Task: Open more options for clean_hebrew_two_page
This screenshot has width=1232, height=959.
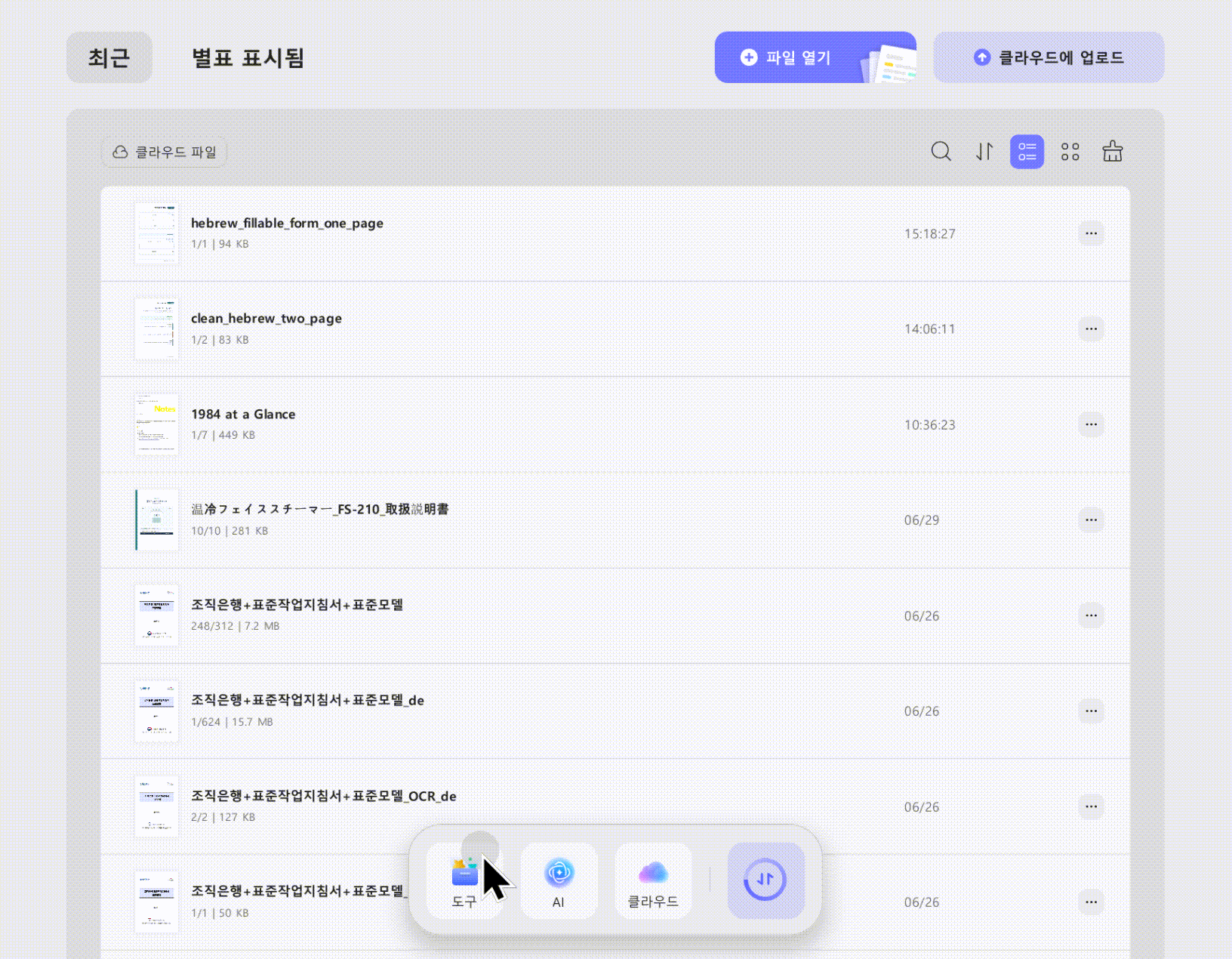Action: click(1091, 328)
